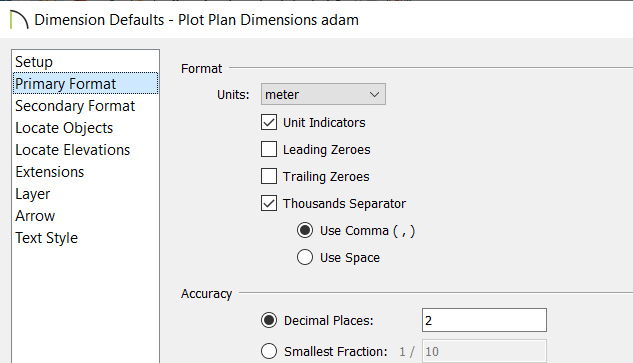The height and width of the screenshot is (363, 633).
Task: Select the Use Comma radio button
Action: pyautogui.click(x=305, y=231)
